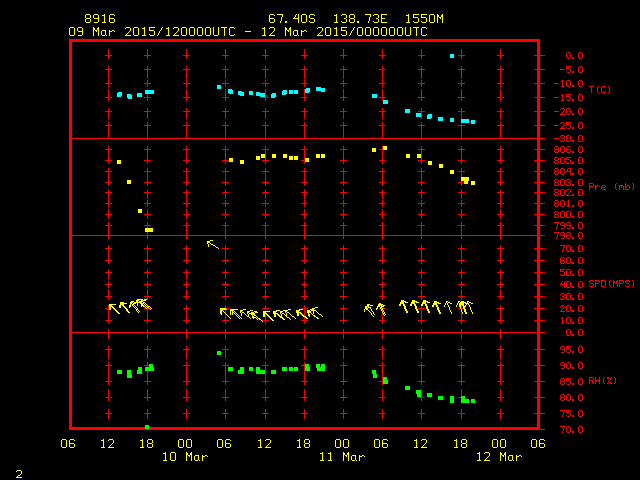Click the -5.0 temperature tick value
The image size is (640, 480).
(x=571, y=70)
